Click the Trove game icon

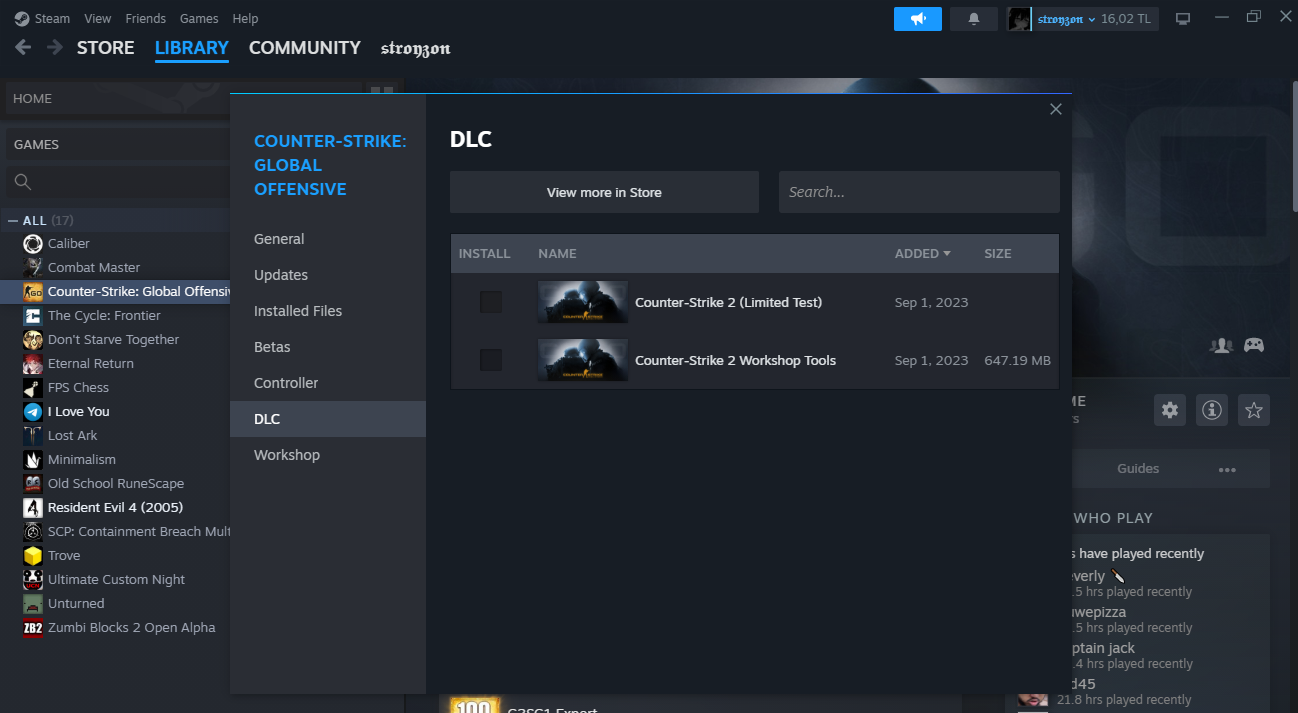coord(33,555)
